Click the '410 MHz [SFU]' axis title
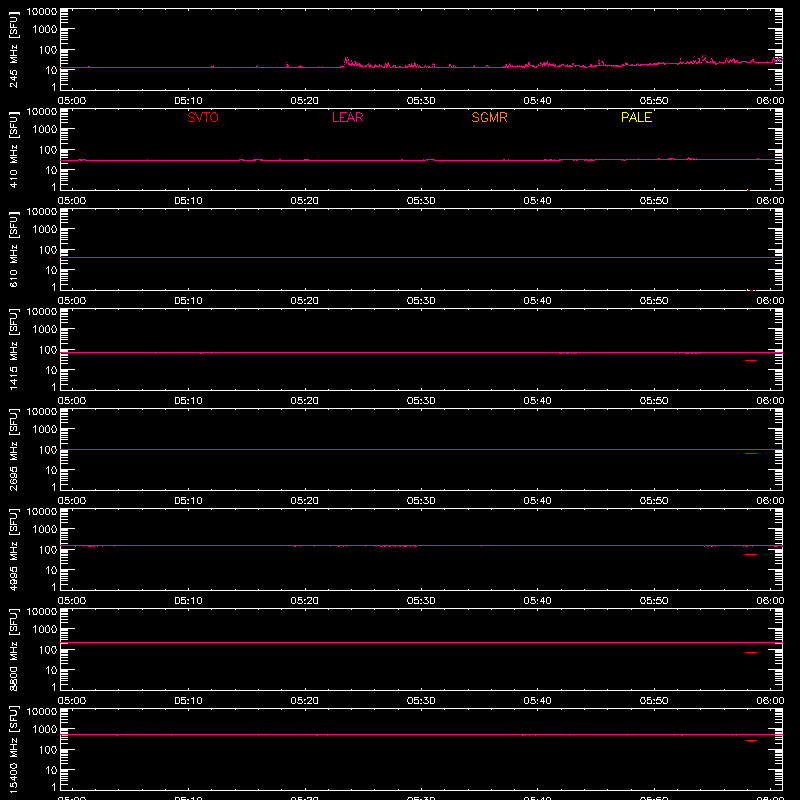The image size is (800, 800). pos(13,150)
